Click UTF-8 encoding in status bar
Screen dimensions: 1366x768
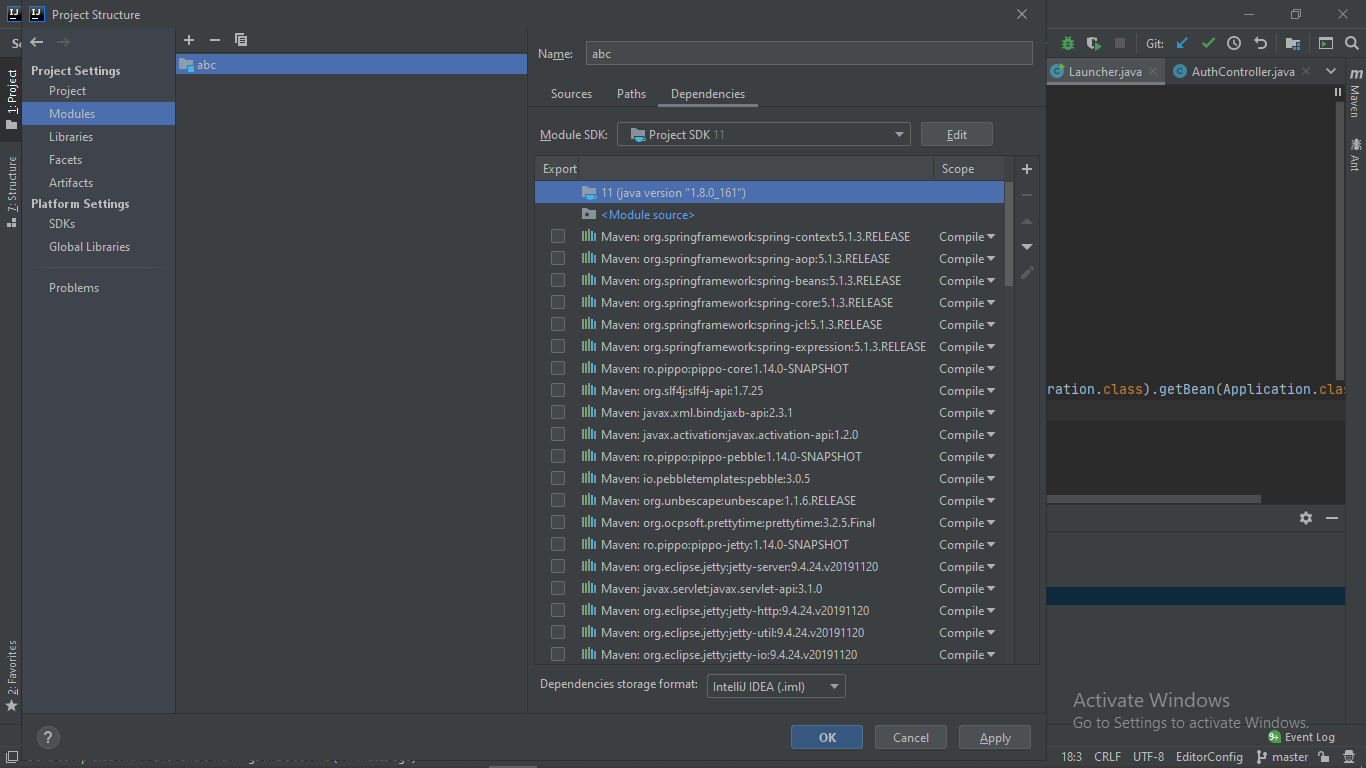pyautogui.click(x=1148, y=757)
